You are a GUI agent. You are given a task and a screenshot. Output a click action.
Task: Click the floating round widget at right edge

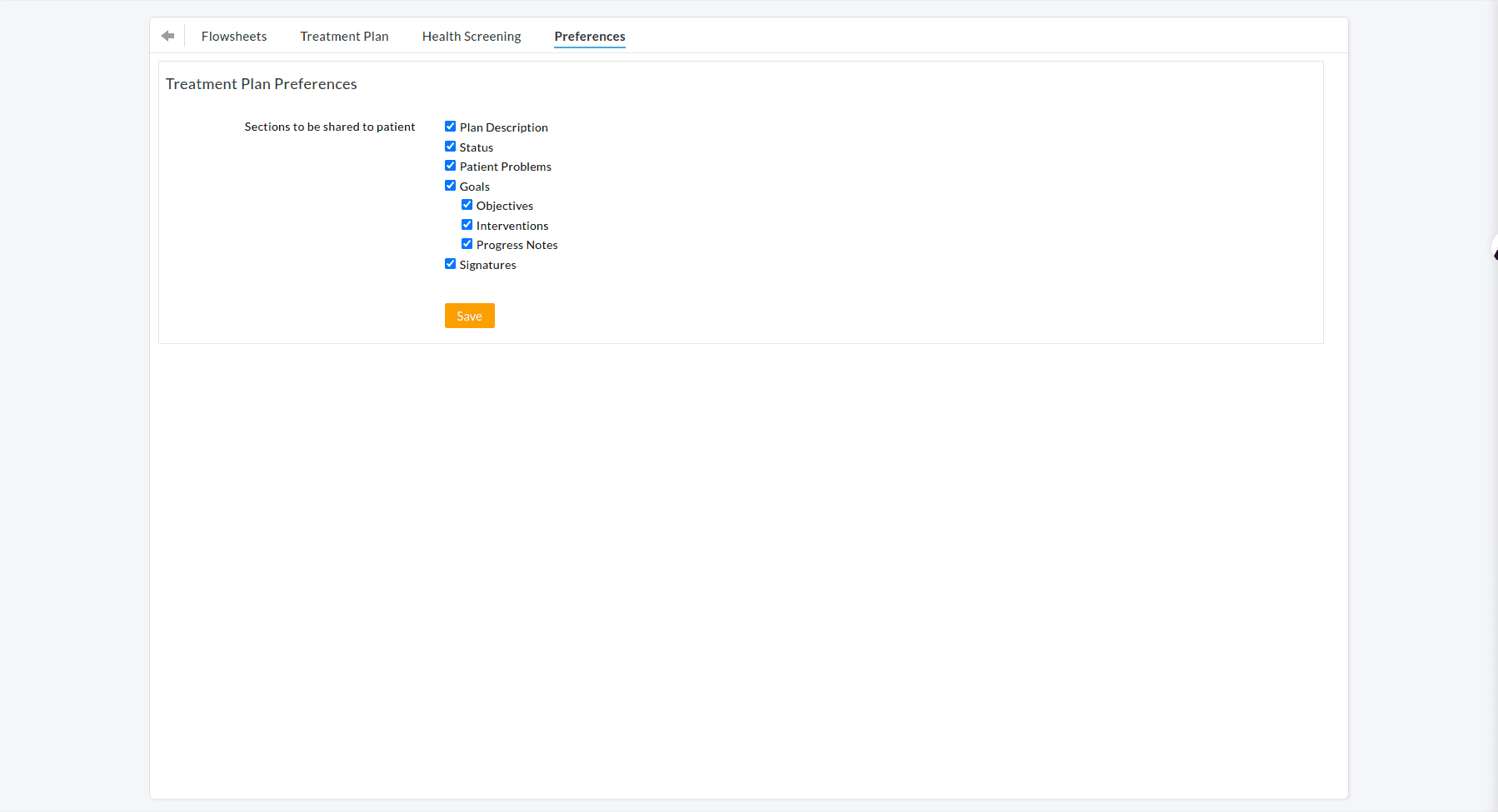[1494, 250]
